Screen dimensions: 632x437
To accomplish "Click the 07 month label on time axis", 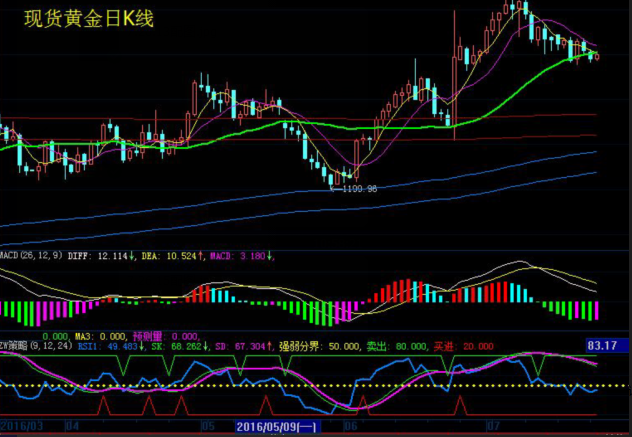I will [494, 427].
